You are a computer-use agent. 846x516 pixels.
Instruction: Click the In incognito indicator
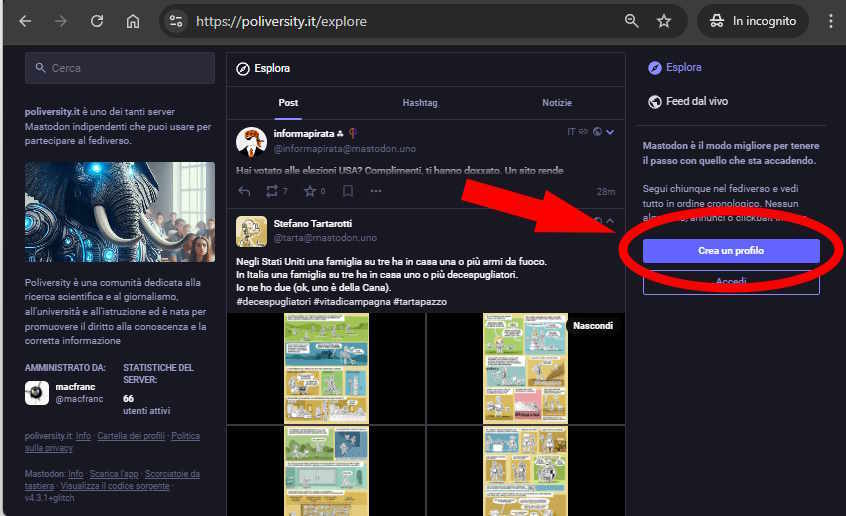click(753, 21)
